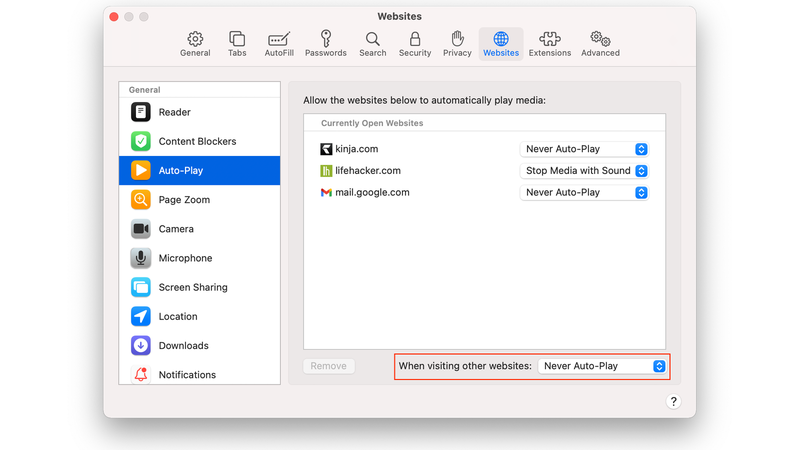Open mail.google.com auto-play dropdown
Image resolution: width=800 pixels, height=450 pixels.
pyautogui.click(x=584, y=192)
